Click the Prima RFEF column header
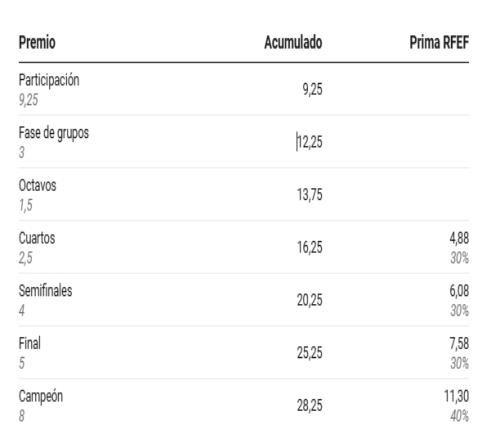The height and width of the screenshot is (440, 500). [439, 42]
